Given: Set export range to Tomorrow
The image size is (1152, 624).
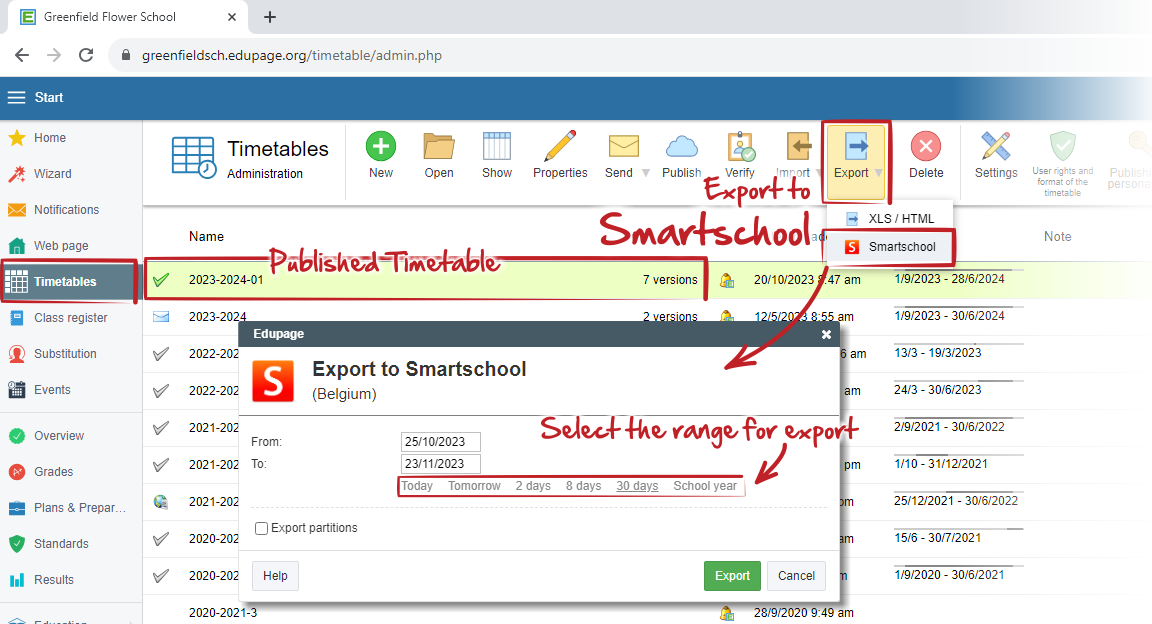Looking at the screenshot, I should (x=474, y=486).
